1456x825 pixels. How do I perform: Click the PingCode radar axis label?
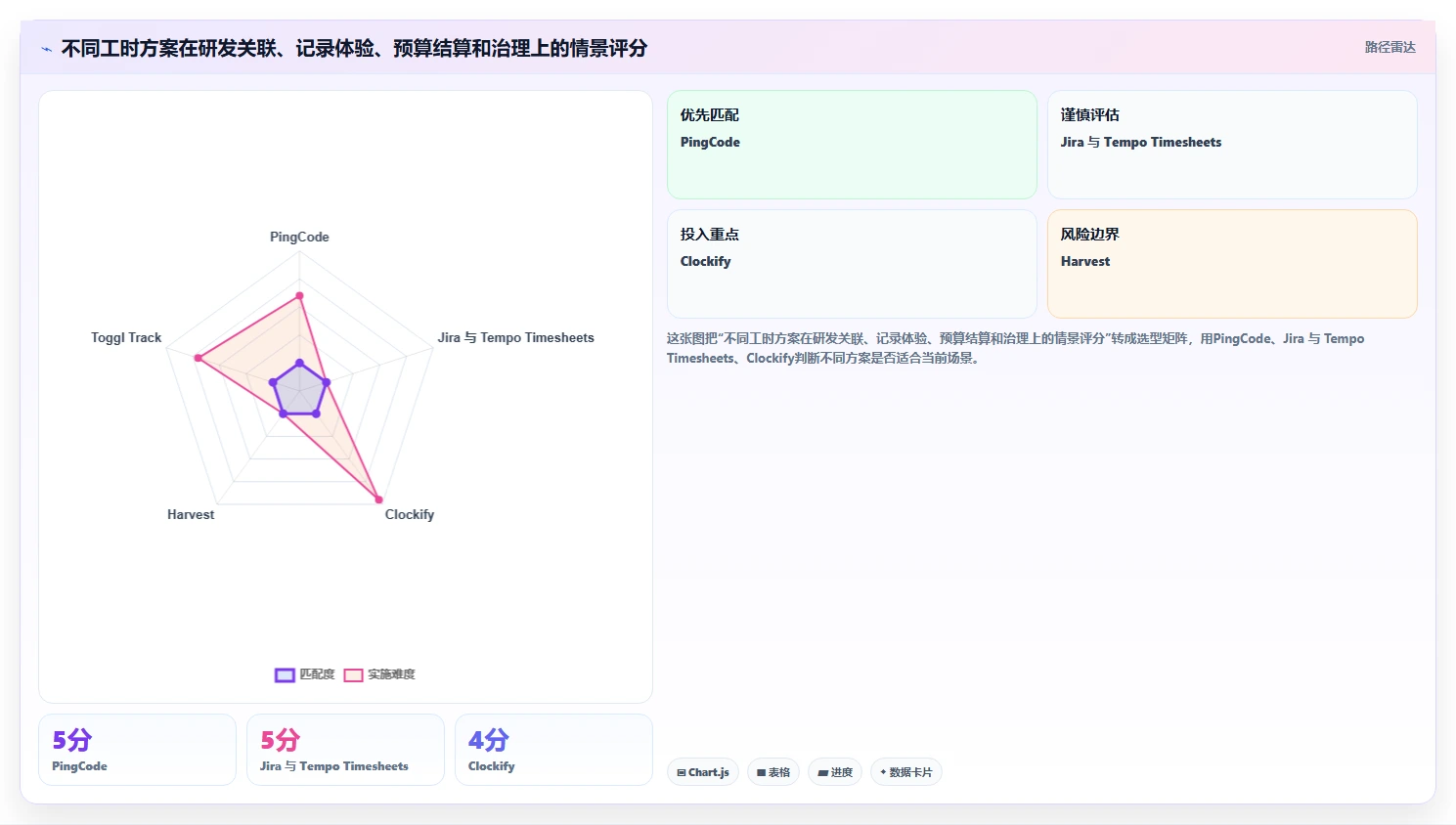coord(299,237)
